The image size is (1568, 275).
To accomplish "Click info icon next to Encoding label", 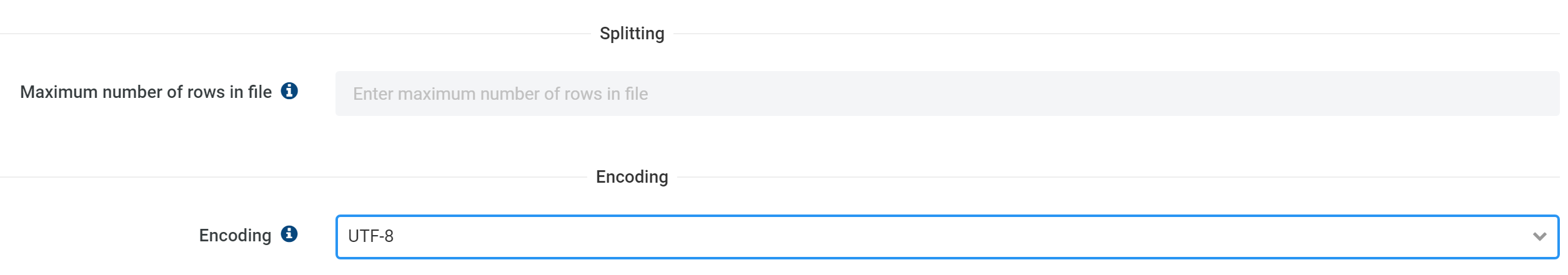I will point(289,234).
